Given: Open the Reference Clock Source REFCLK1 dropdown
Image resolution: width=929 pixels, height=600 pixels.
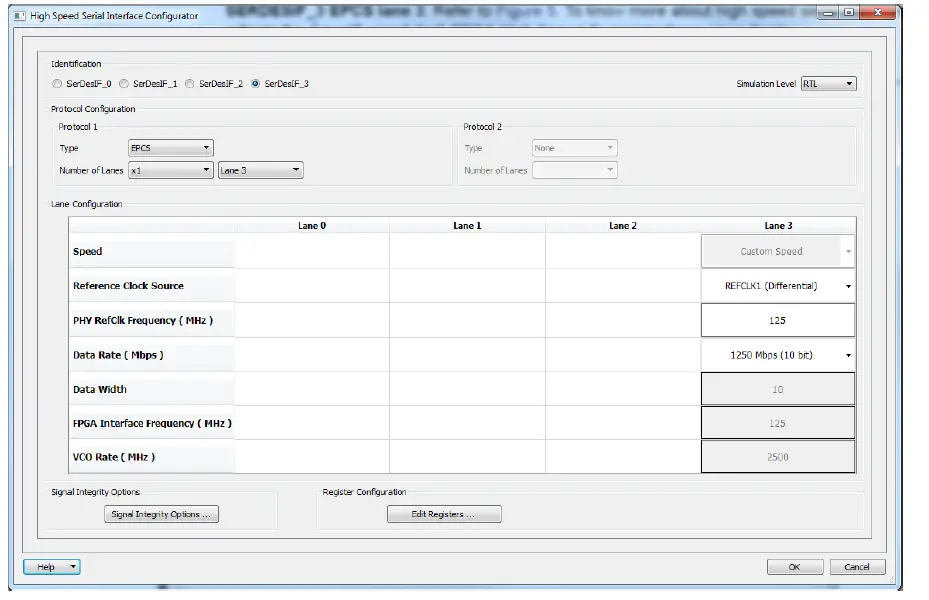Looking at the screenshot, I should pyautogui.click(x=777, y=285).
